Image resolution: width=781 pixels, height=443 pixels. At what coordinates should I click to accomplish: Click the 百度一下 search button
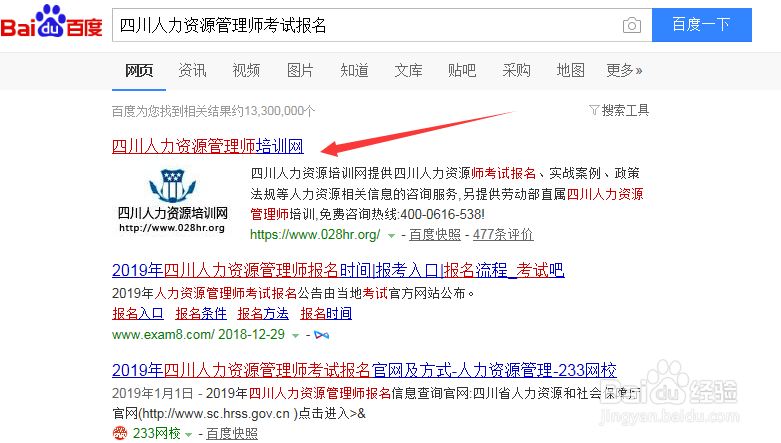point(701,25)
